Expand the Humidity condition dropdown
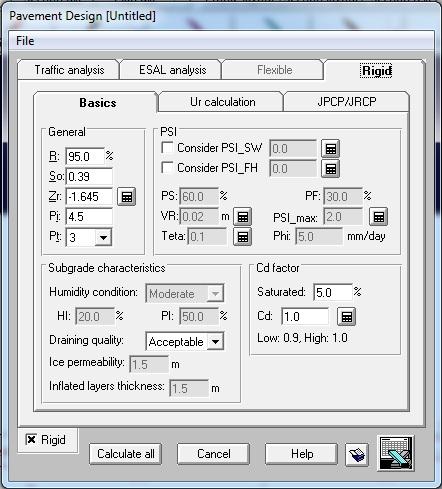442x489 pixels. pos(216,294)
